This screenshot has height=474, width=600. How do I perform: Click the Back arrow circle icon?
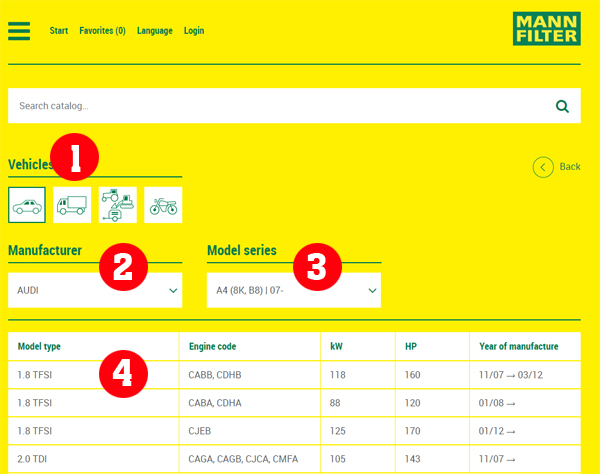coord(543,167)
